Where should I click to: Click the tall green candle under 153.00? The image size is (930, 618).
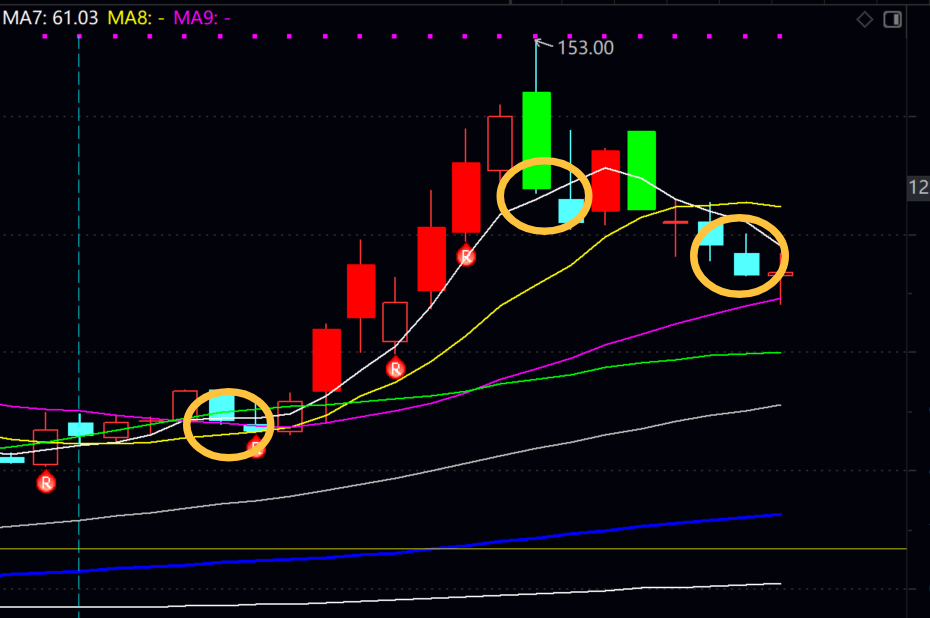point(537,140)
